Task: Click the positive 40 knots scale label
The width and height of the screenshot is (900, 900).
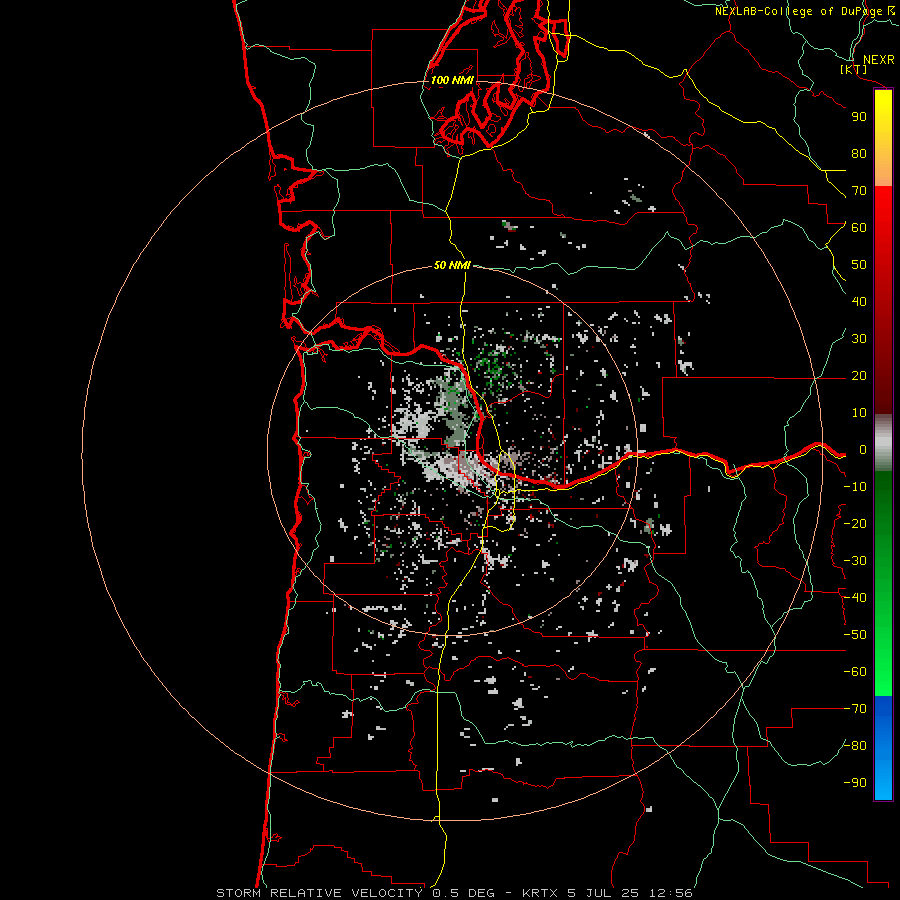Action: coord(859,302)
